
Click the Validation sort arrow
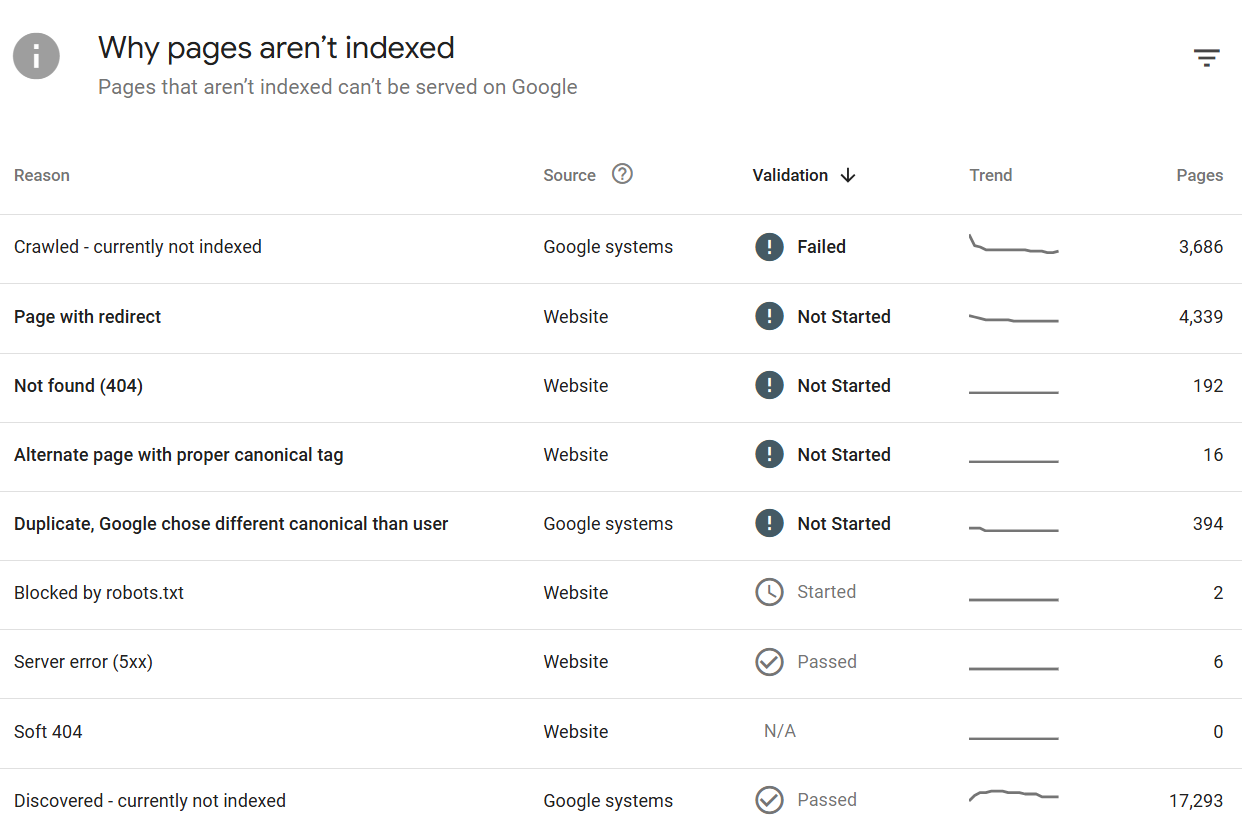[x=848, y=175]
